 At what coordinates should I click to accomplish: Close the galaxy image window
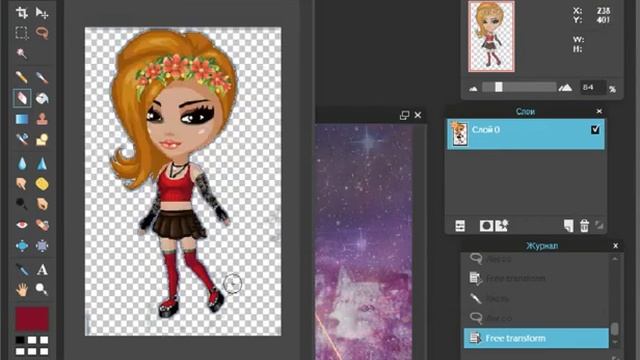tap(418, 116)
